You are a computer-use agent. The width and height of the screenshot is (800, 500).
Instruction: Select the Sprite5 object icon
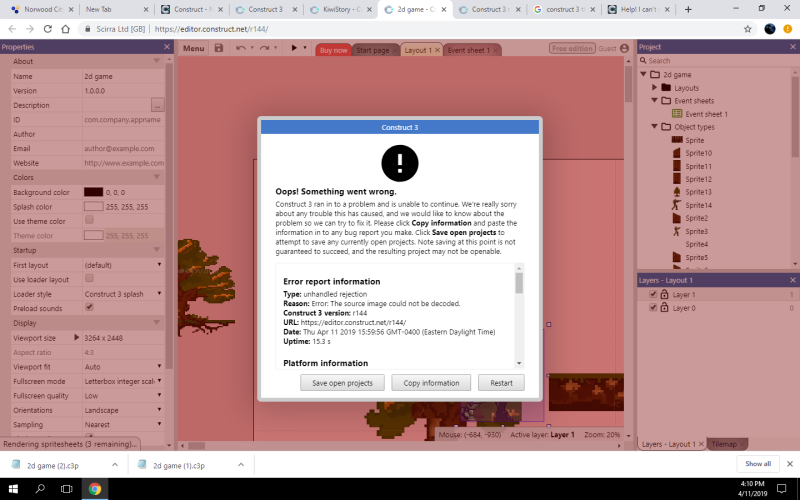pyautogui.click(x=677, y=257)
